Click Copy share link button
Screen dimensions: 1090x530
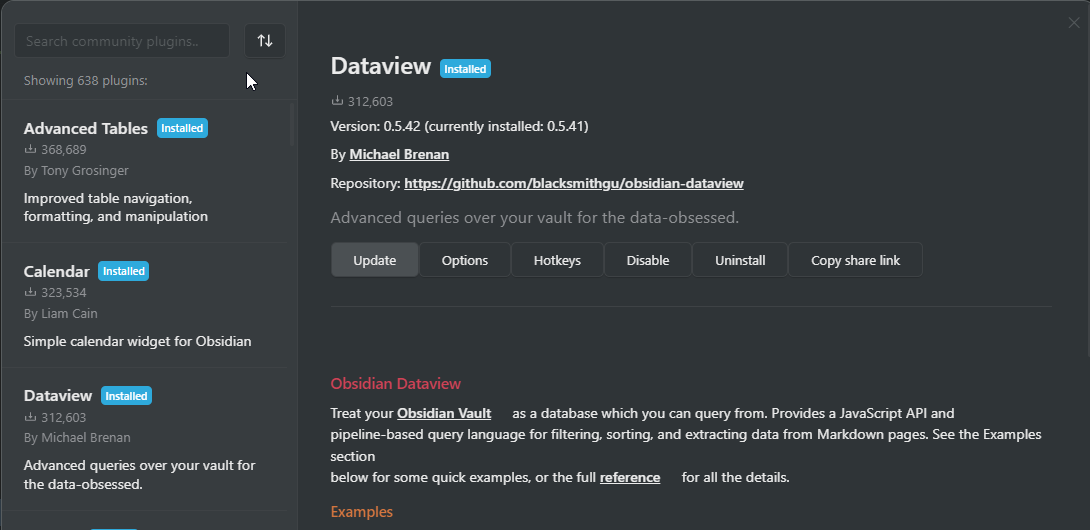(x=855, y=260)
